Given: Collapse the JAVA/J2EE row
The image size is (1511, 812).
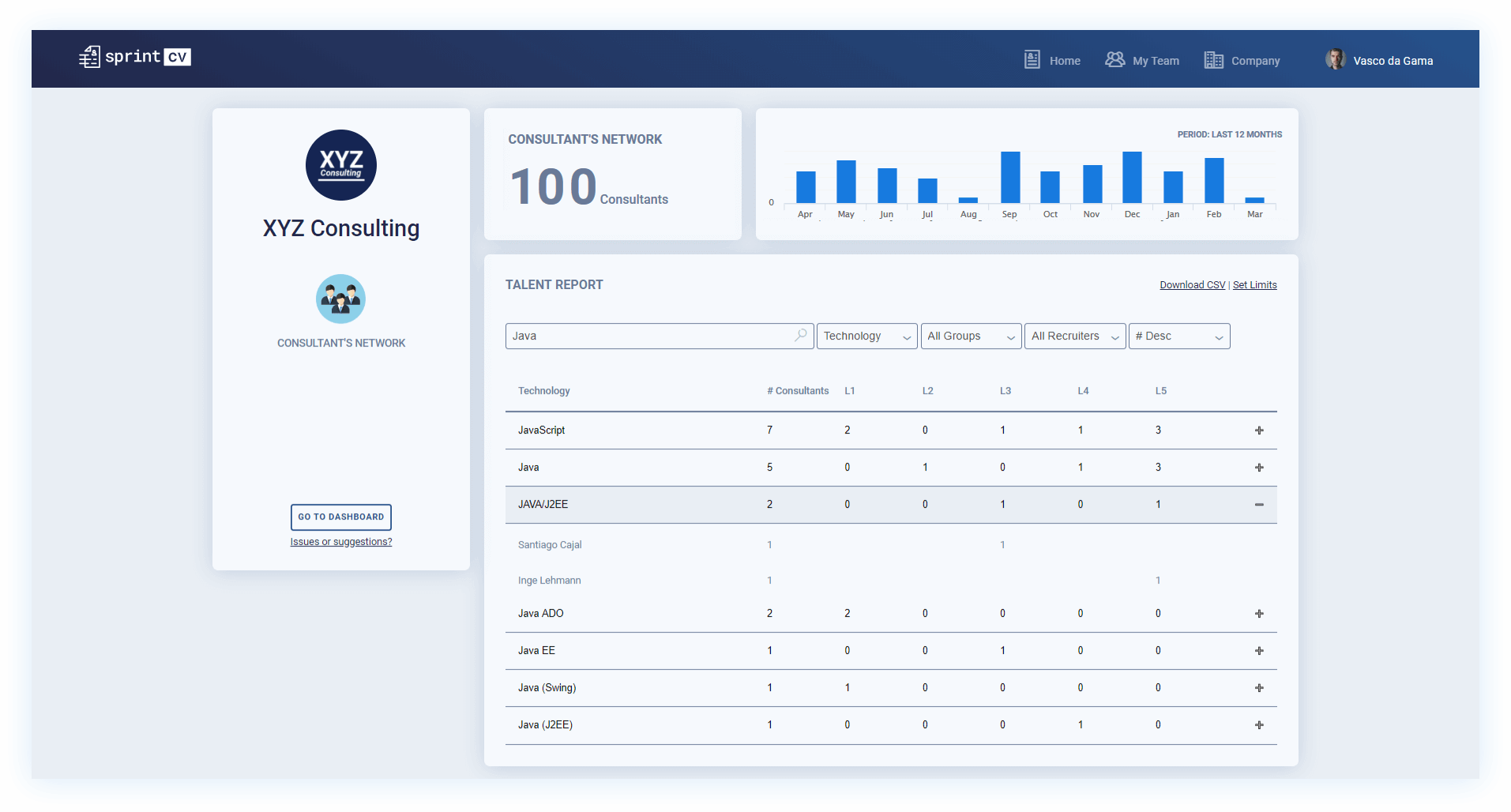Looking at the screenshot, I should (1259, 505).
